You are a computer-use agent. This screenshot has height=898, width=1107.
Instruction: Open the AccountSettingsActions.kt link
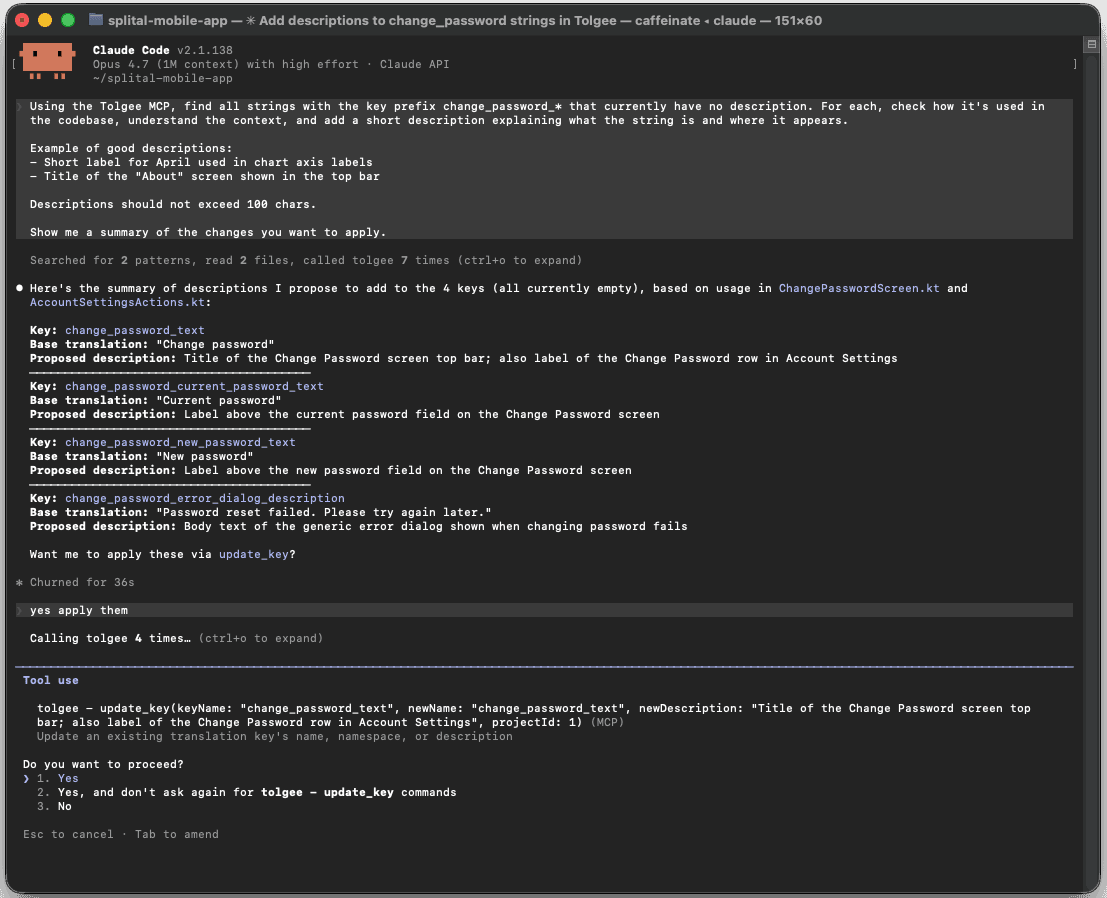[117, 302]
